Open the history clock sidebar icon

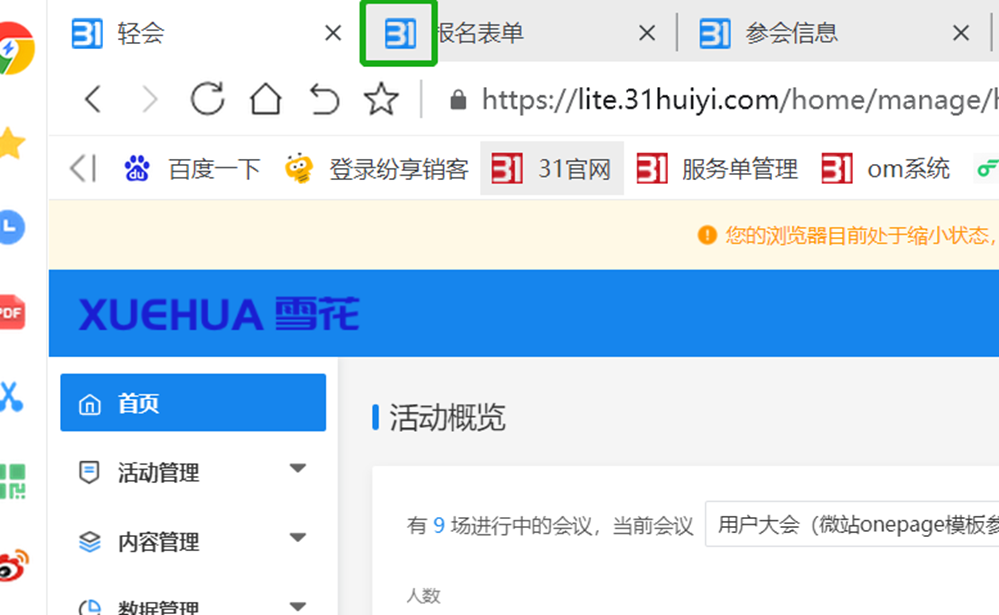click(x=11, y=228)
